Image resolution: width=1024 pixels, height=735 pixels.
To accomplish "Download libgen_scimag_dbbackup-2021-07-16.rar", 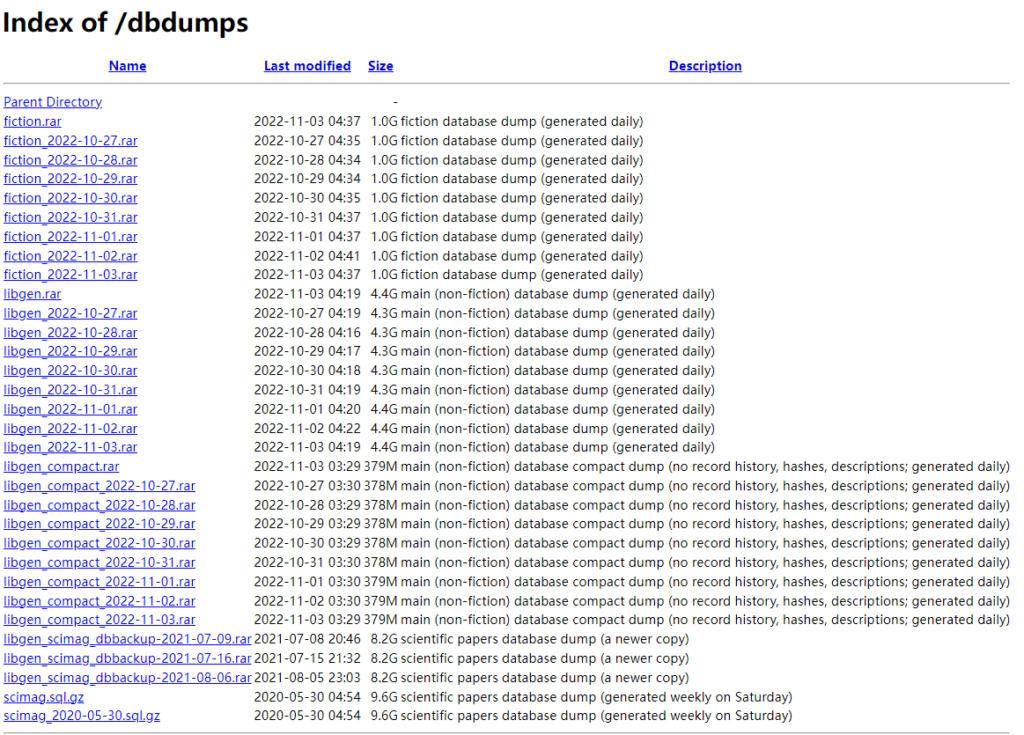I will 127,659.
